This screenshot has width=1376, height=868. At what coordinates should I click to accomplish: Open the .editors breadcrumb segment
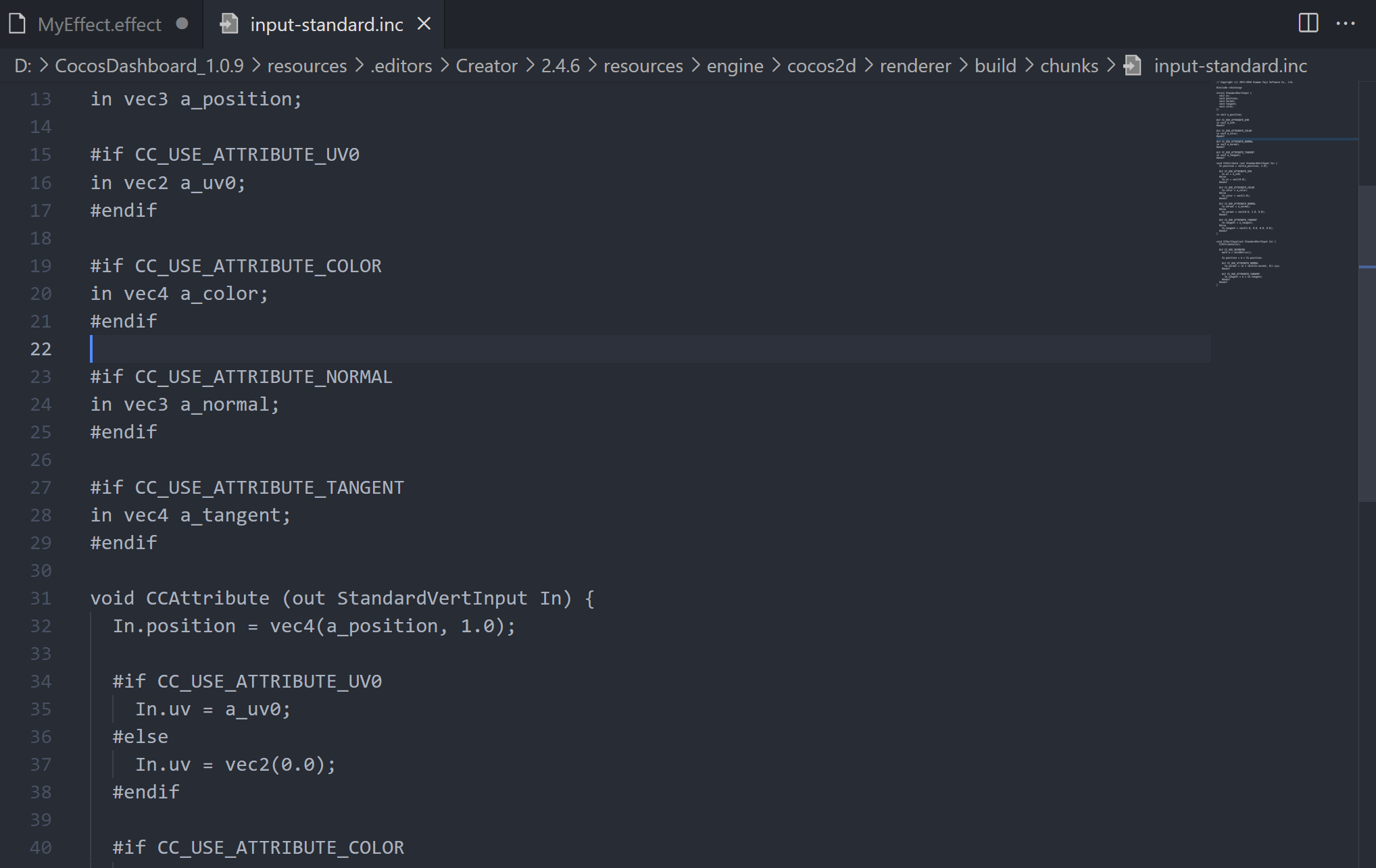(x=401, y=66)
